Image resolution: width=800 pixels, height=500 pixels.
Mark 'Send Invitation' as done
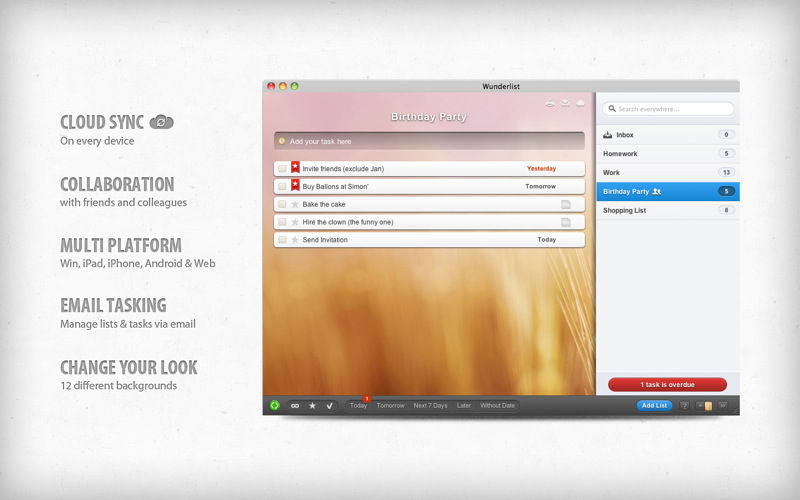282,240
